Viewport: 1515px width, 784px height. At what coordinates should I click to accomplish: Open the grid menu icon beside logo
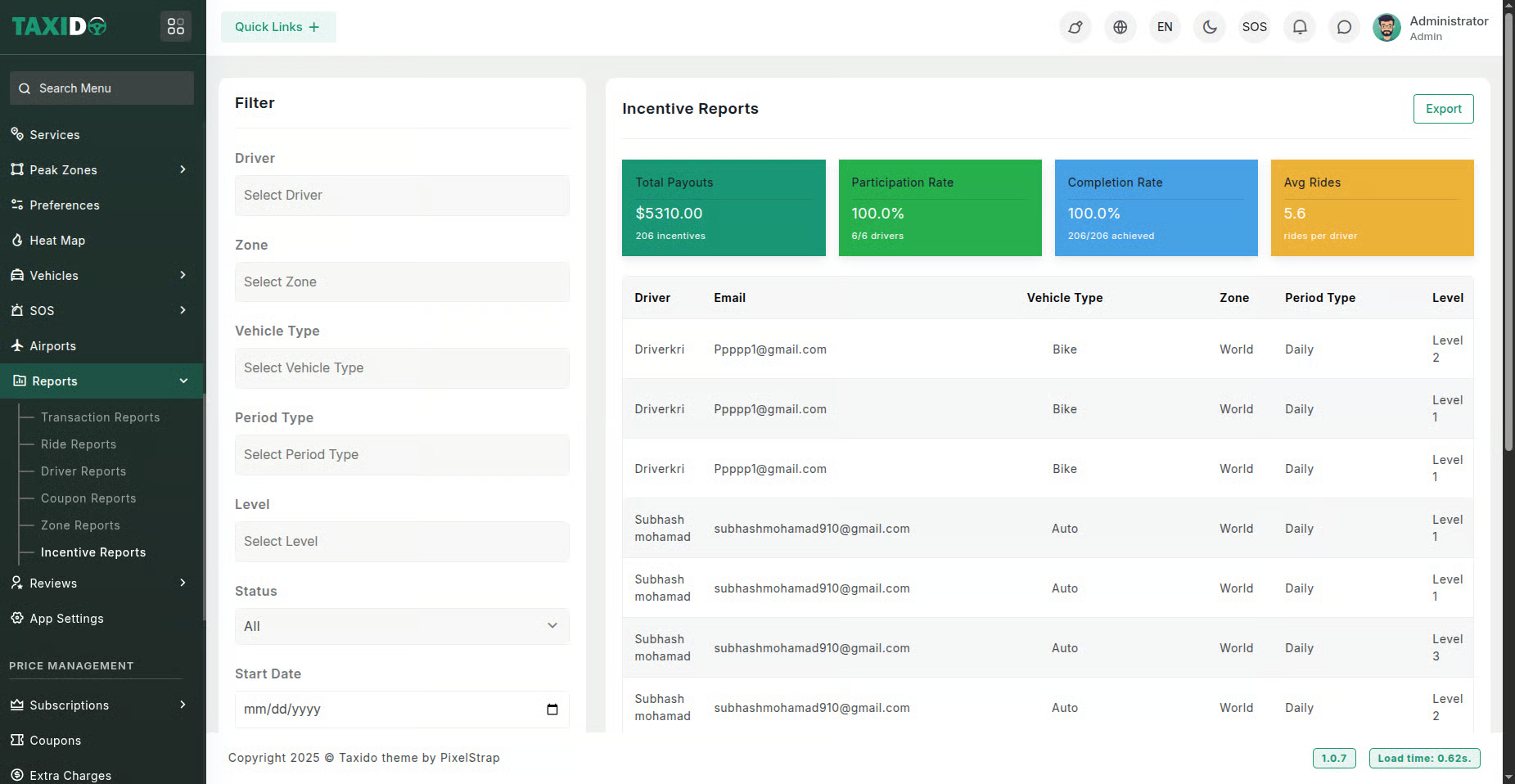(176, 27)
